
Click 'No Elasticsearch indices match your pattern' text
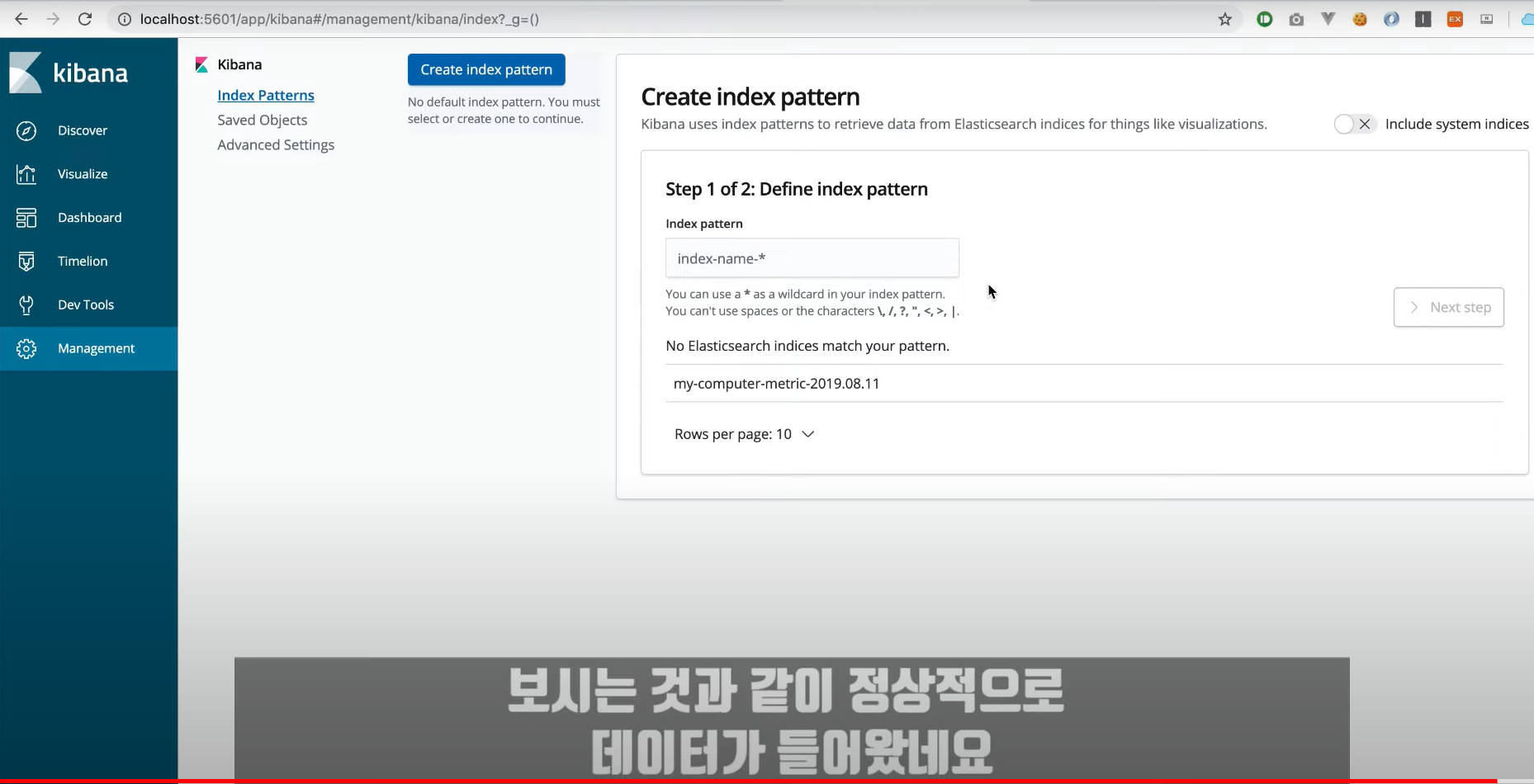point(807,346)
